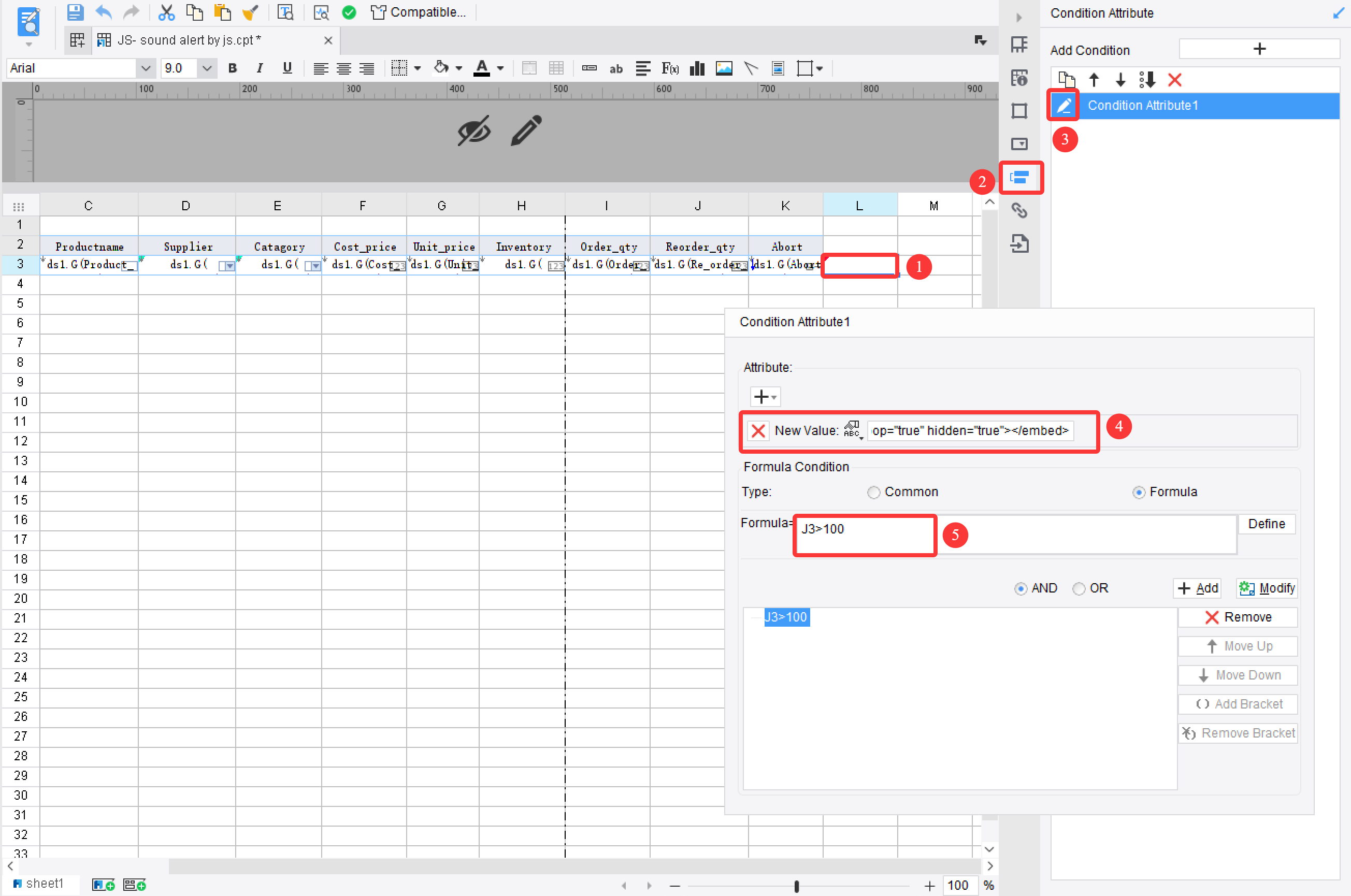
Task: Delete selected condition red X icon
Action: click(1174, 79)
